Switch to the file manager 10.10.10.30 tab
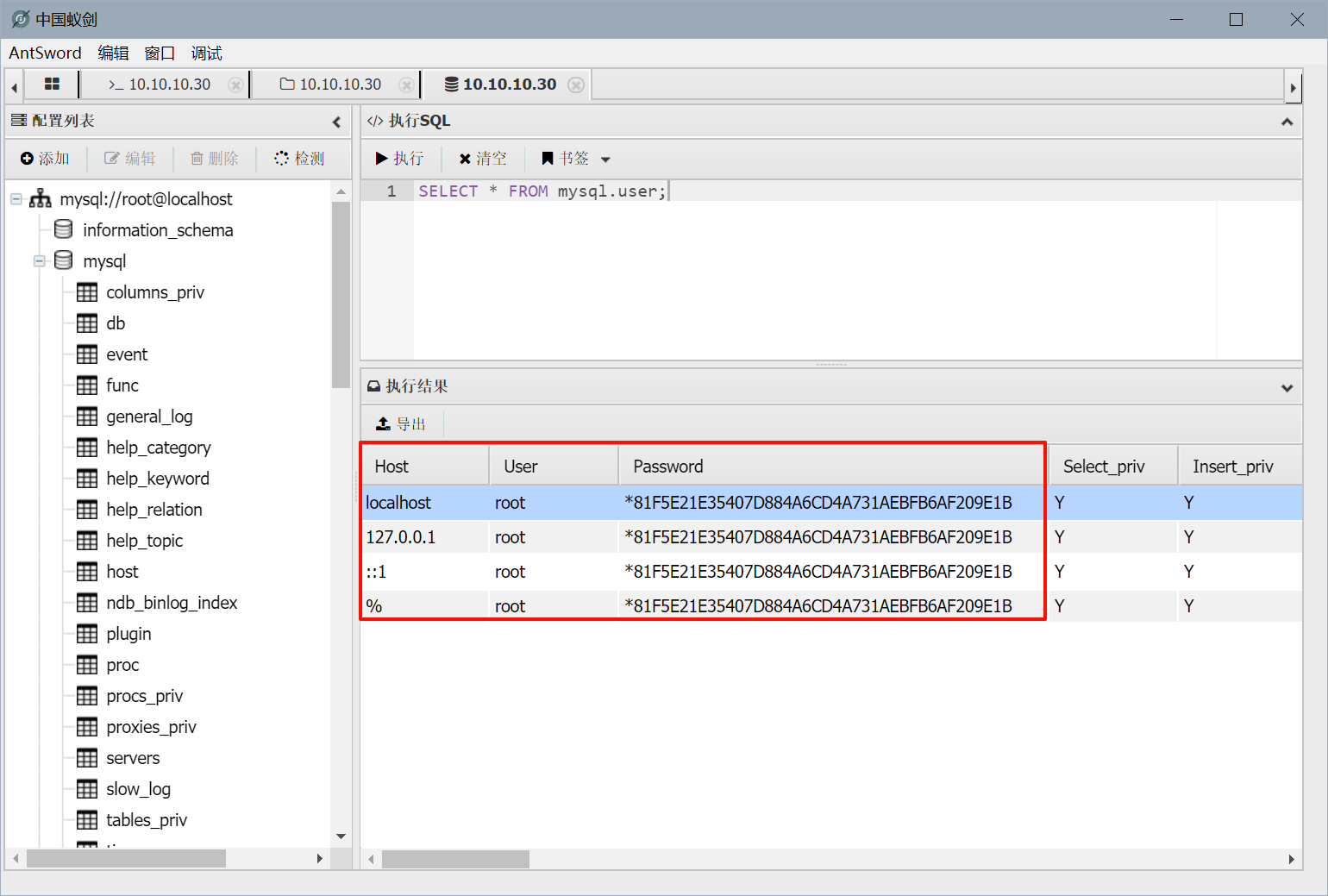 pyautogui.click(x=331, y=85)
